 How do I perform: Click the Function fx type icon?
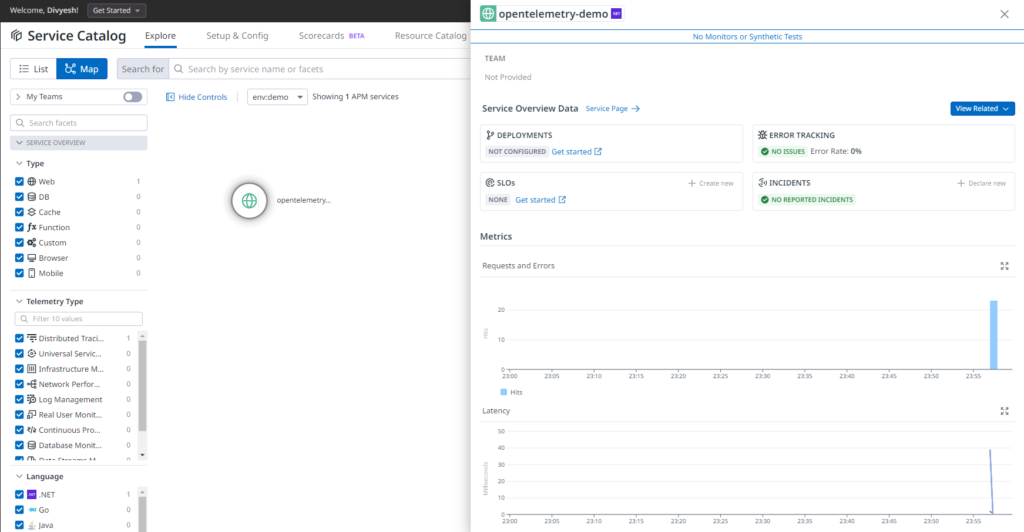(31, 227)
